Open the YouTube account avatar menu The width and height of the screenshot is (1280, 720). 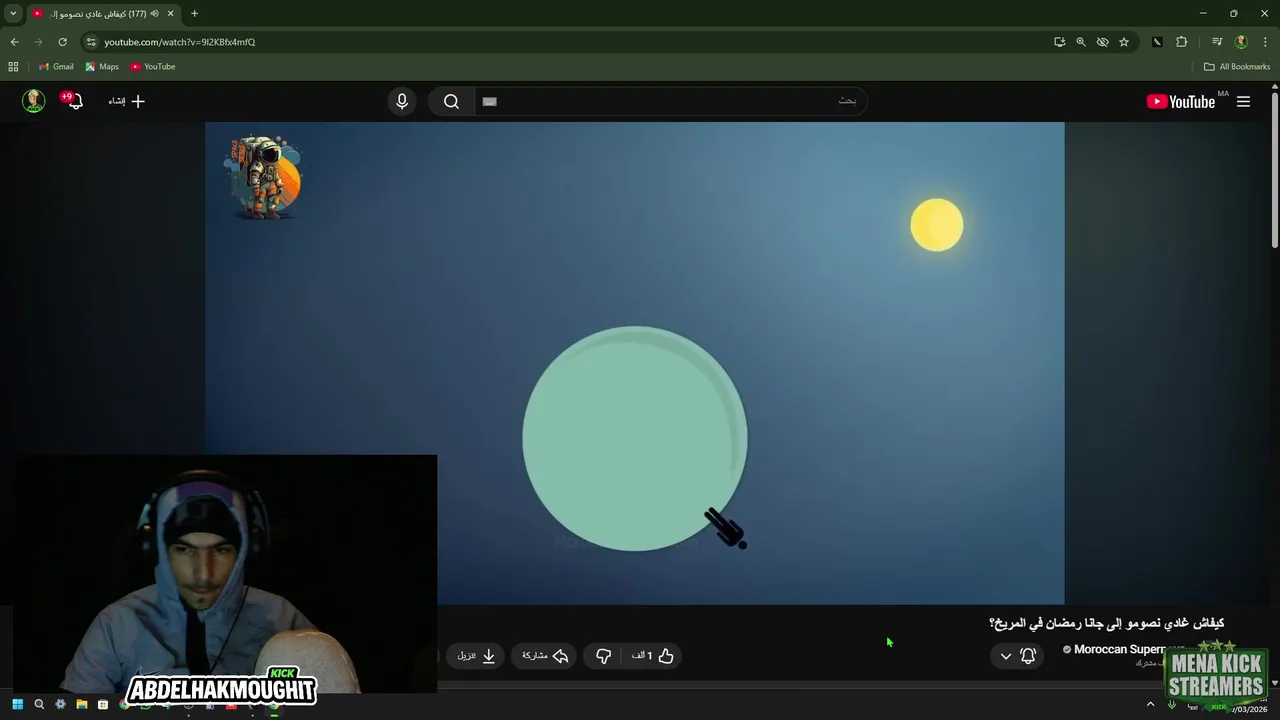click(34, 101)
